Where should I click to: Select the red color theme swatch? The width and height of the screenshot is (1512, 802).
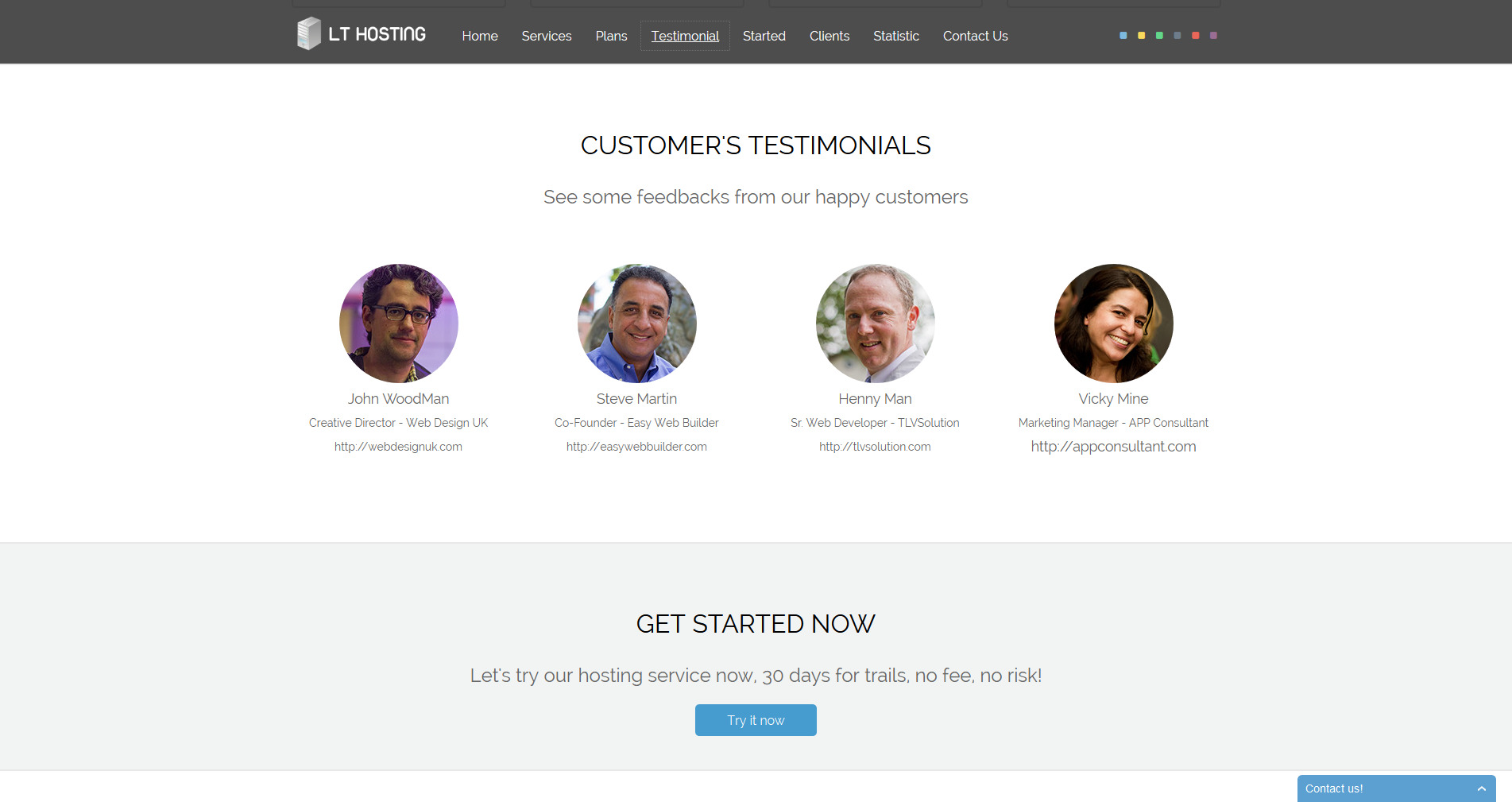tap(1196, 36)
